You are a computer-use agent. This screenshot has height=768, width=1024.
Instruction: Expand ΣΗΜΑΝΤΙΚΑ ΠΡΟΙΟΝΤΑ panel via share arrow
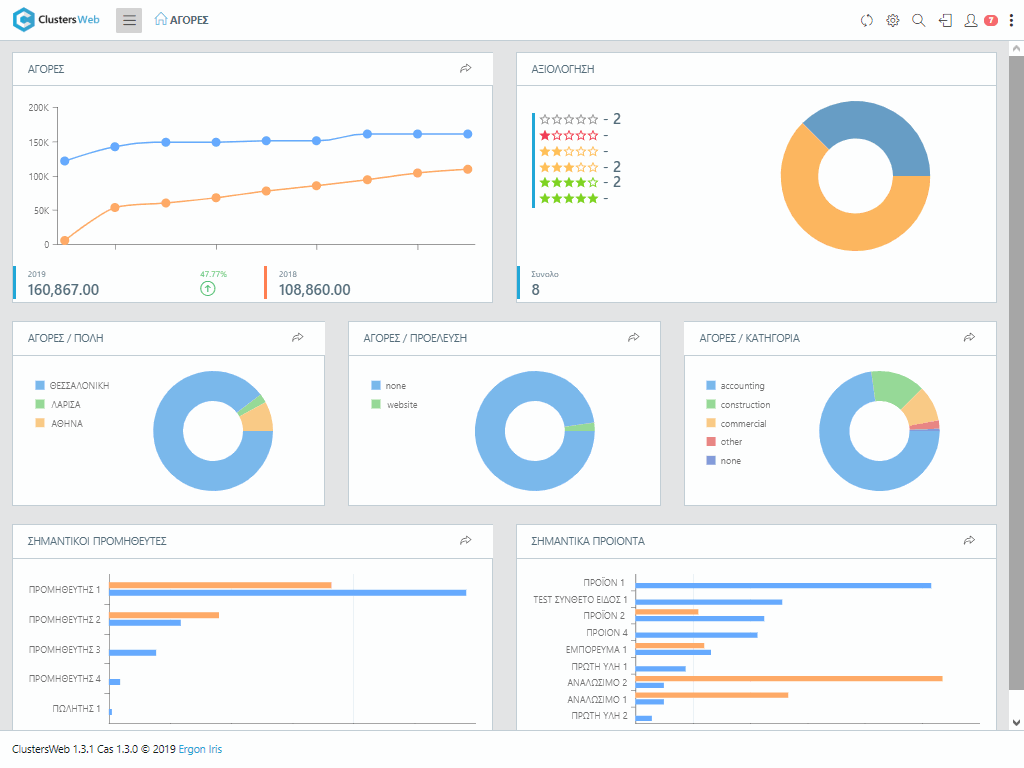tap(969, 541)
